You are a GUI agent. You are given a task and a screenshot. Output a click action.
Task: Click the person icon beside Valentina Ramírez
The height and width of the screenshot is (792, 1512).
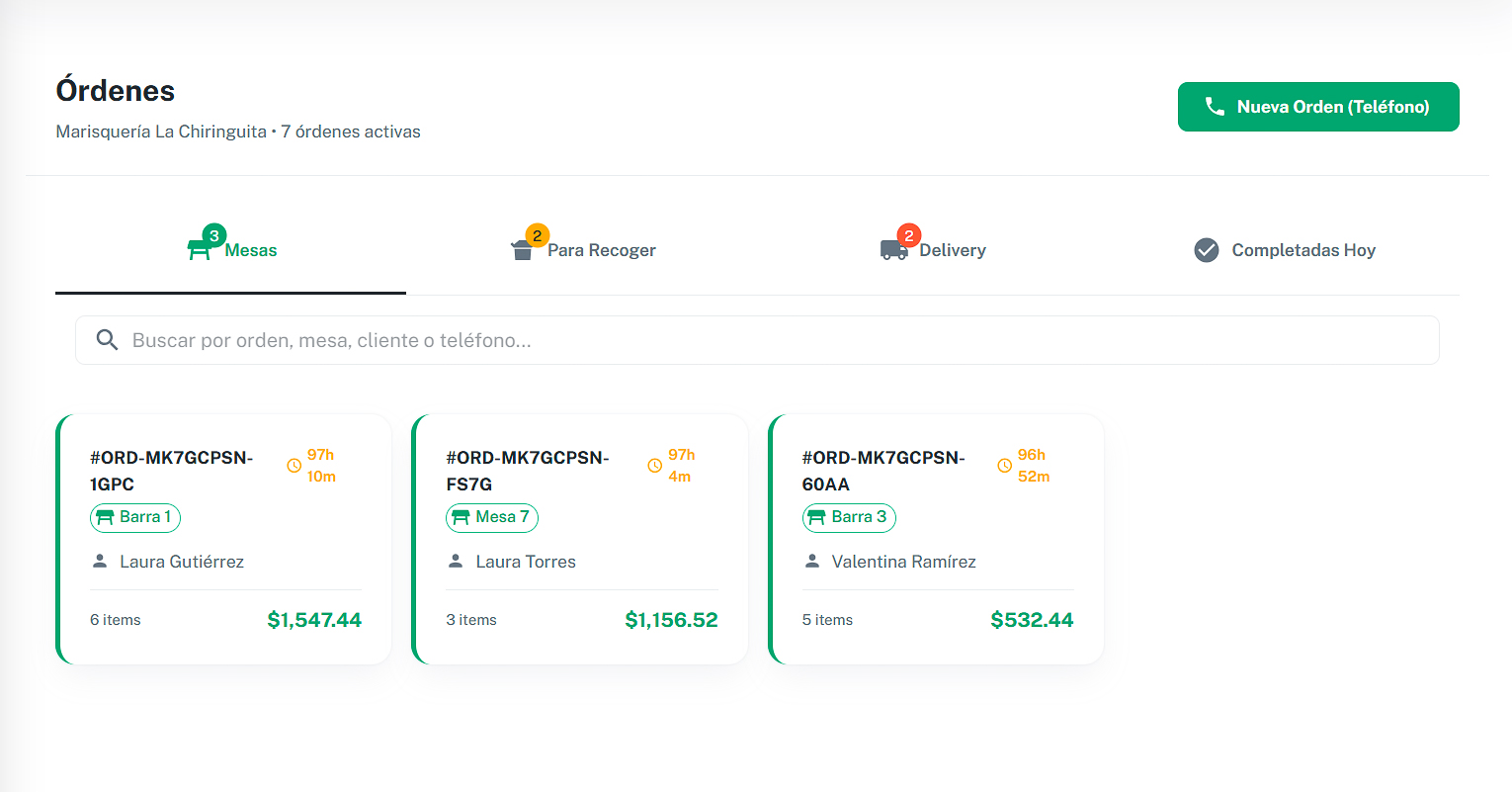812,562
